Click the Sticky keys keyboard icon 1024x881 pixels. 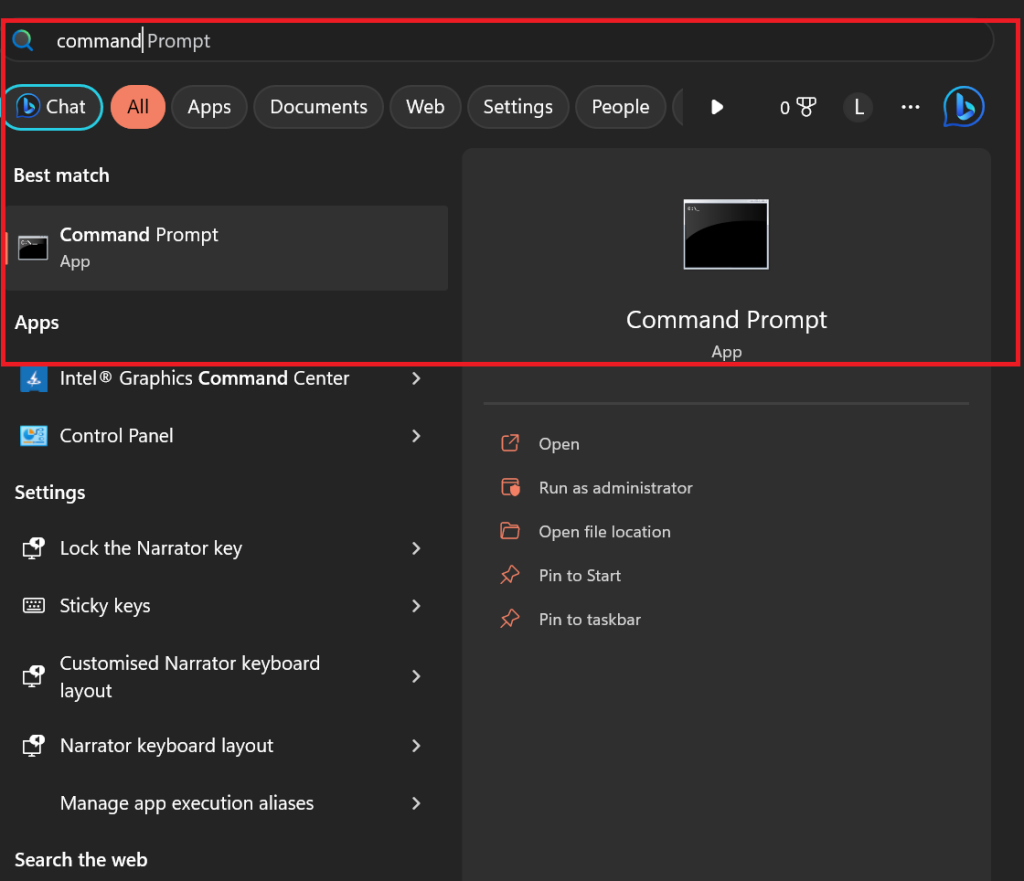34,606
